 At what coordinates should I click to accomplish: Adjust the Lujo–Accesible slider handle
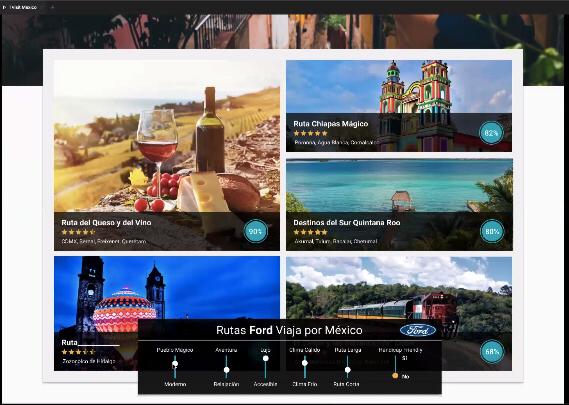tap(266, 358)
